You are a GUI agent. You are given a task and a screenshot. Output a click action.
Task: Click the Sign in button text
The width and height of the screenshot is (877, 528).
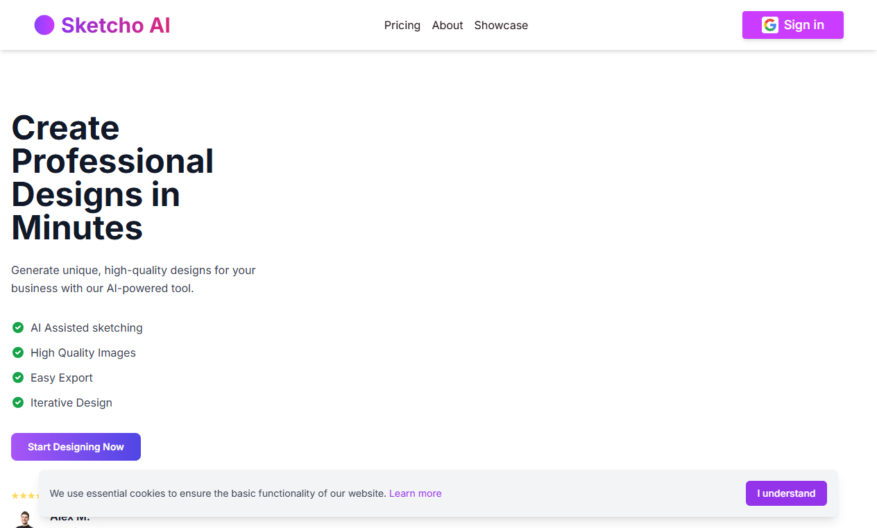[804, 25]
